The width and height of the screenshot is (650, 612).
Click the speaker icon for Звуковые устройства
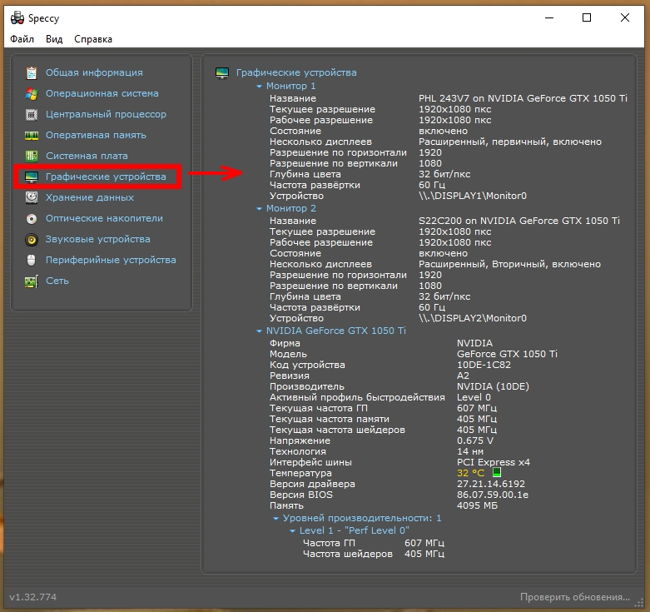(x=32, y=239)
